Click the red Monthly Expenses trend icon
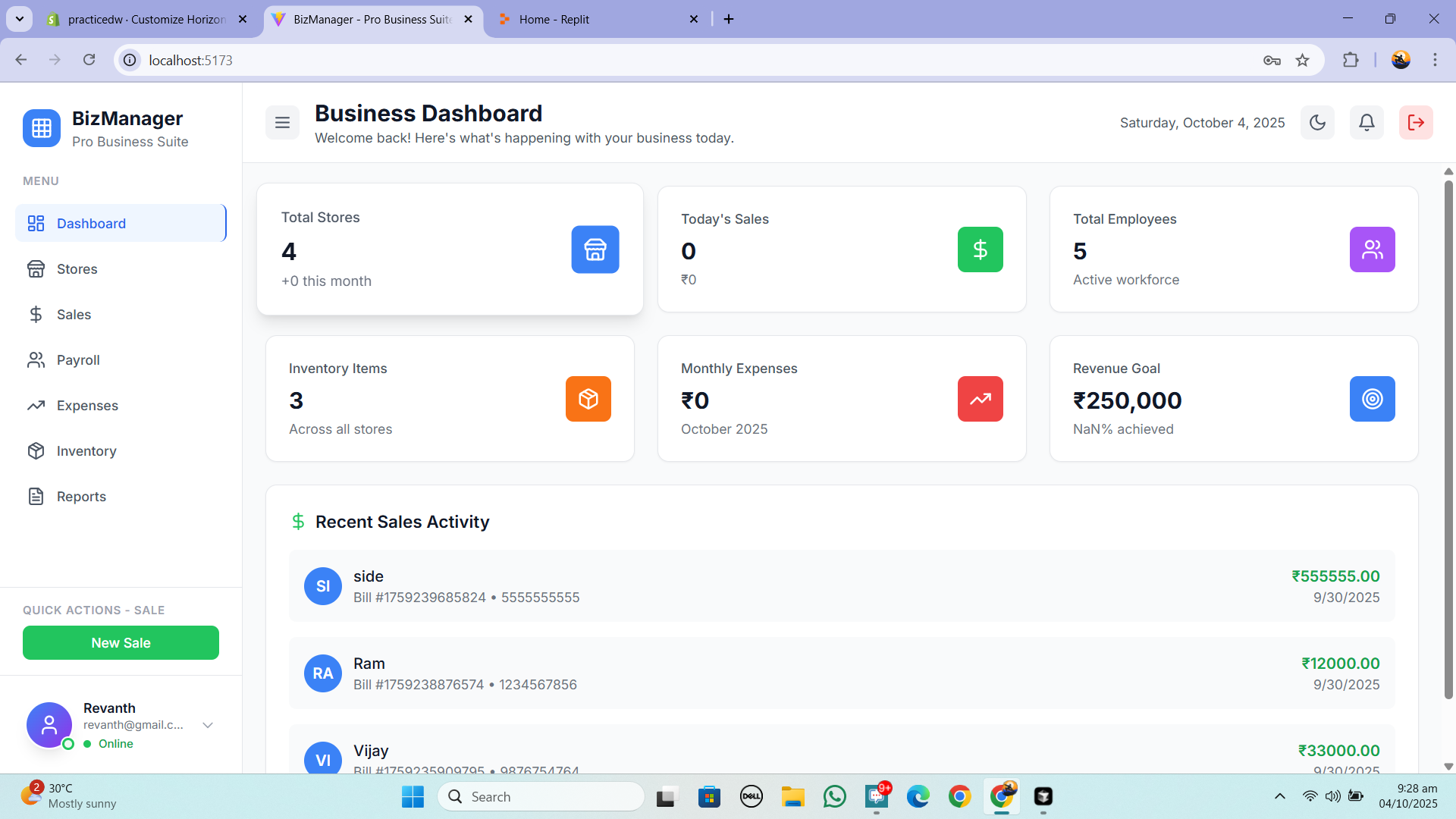The width and height of the screenshot is (1456, 819). tap(980, 399)
